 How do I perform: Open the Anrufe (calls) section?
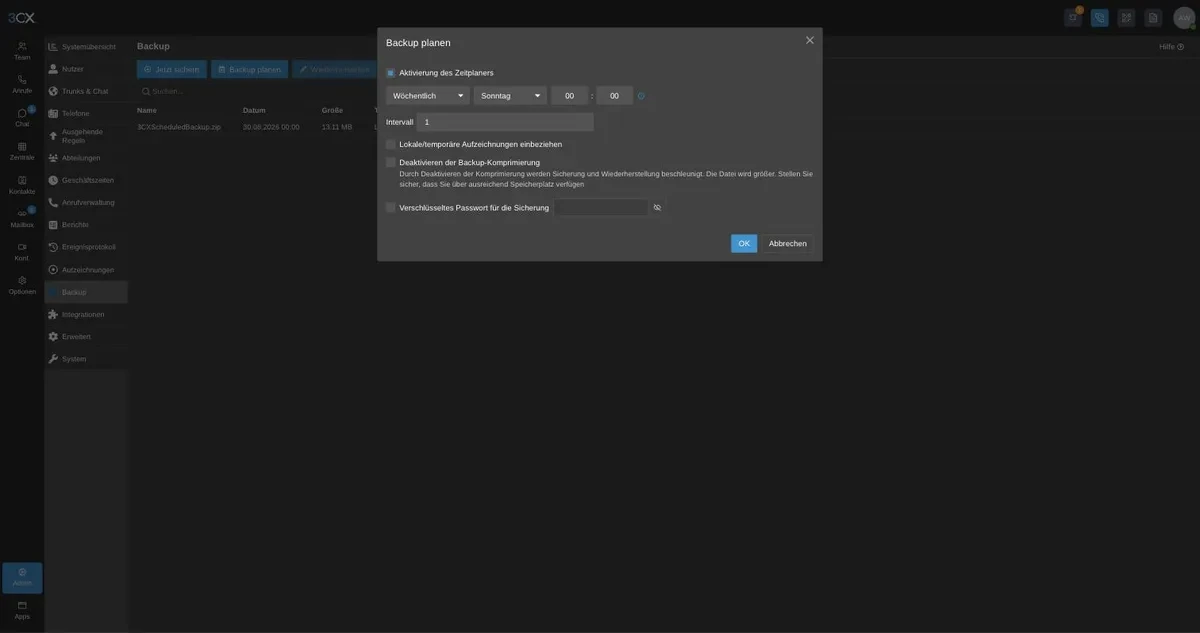[x=22, y=84]
